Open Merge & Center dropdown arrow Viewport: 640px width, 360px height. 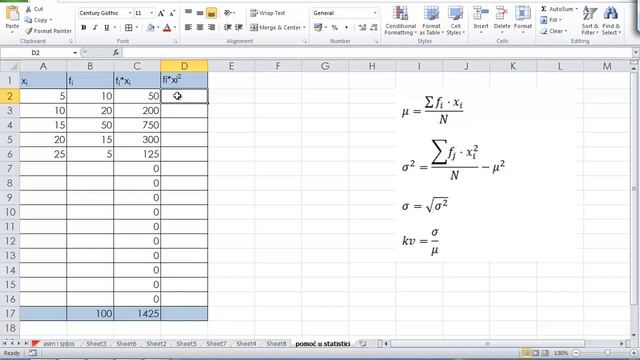click(304, 27)
